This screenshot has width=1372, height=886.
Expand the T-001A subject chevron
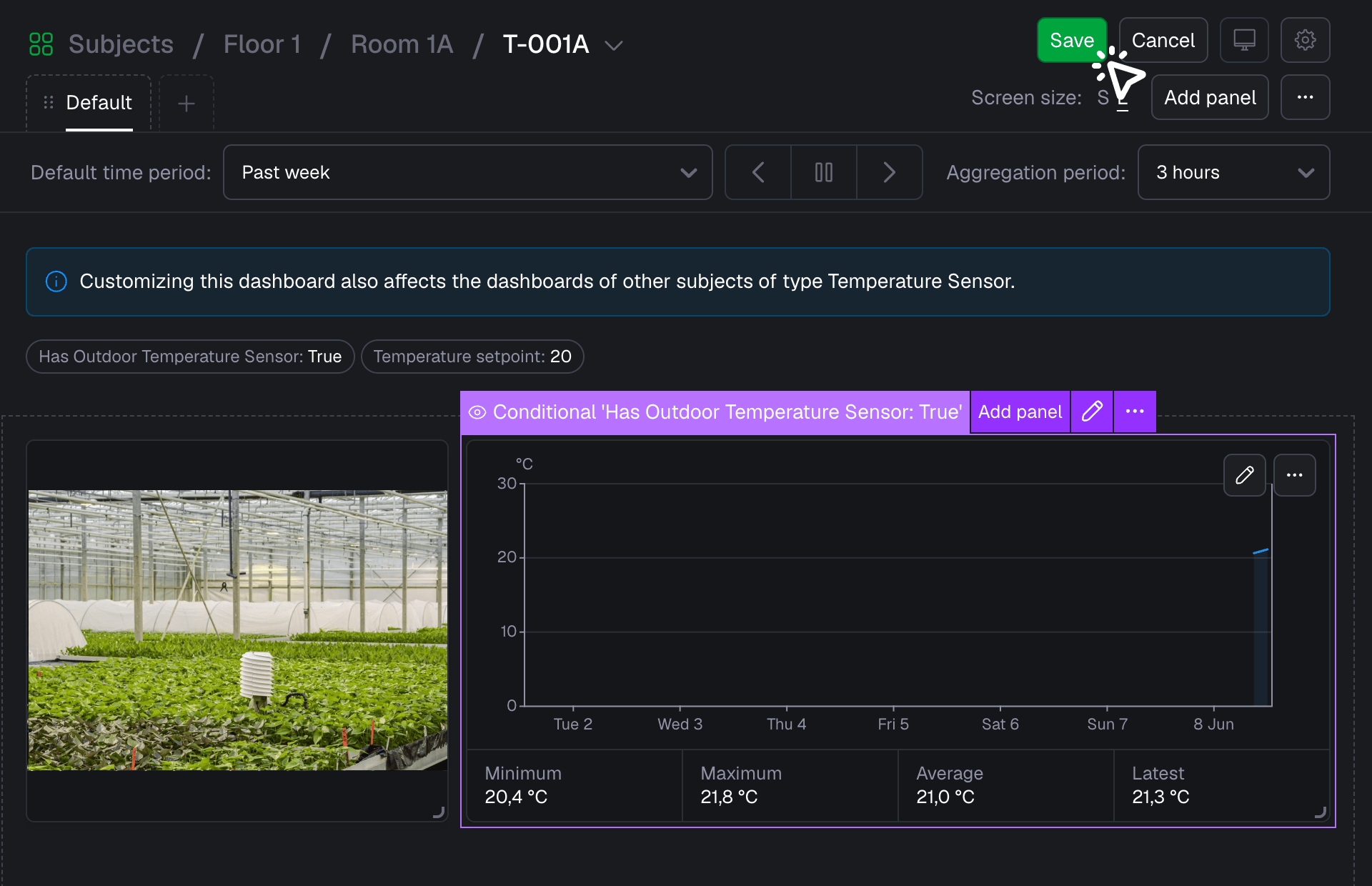[x=614, y=46]
